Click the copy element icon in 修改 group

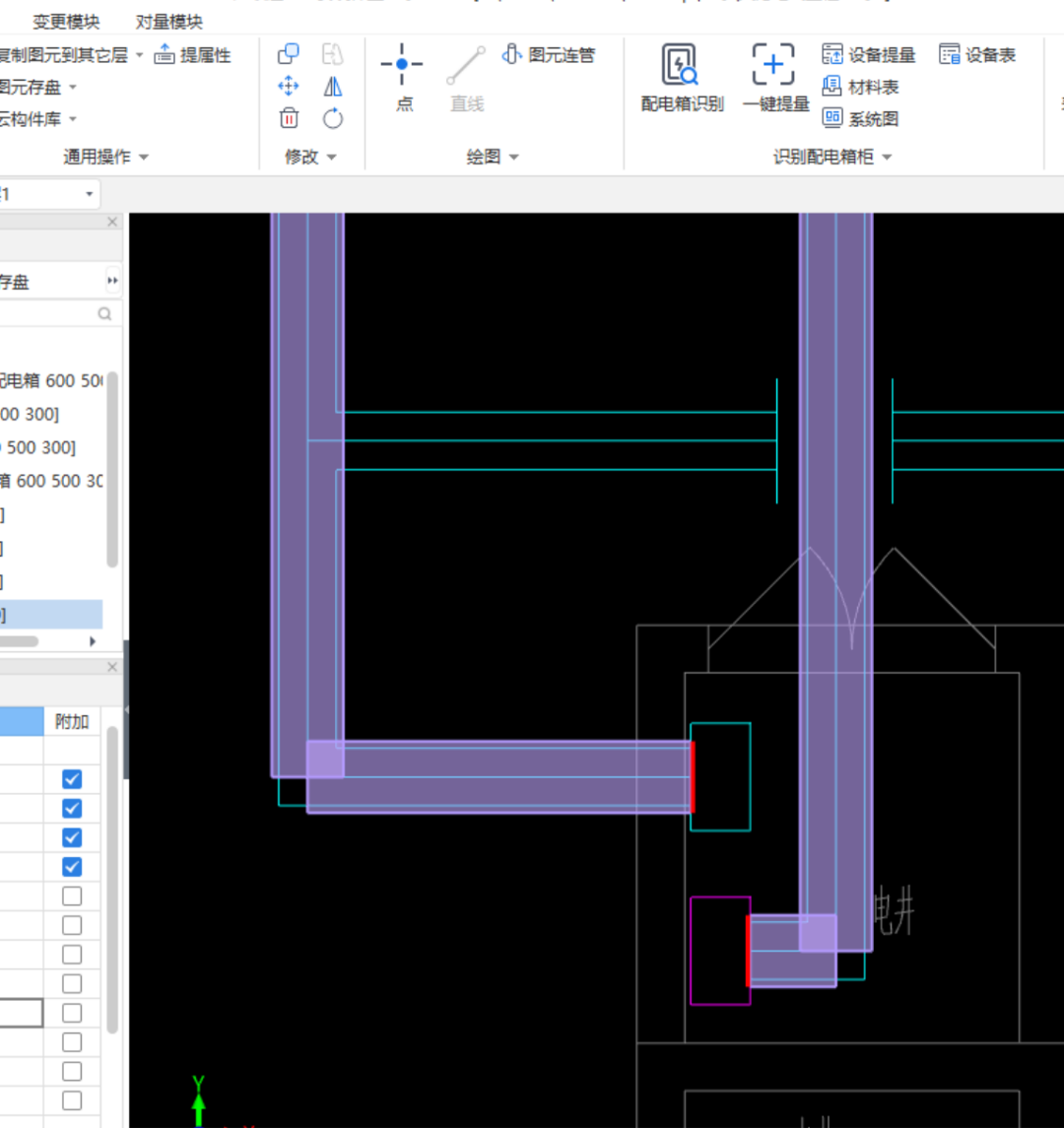tap(289, 54)
